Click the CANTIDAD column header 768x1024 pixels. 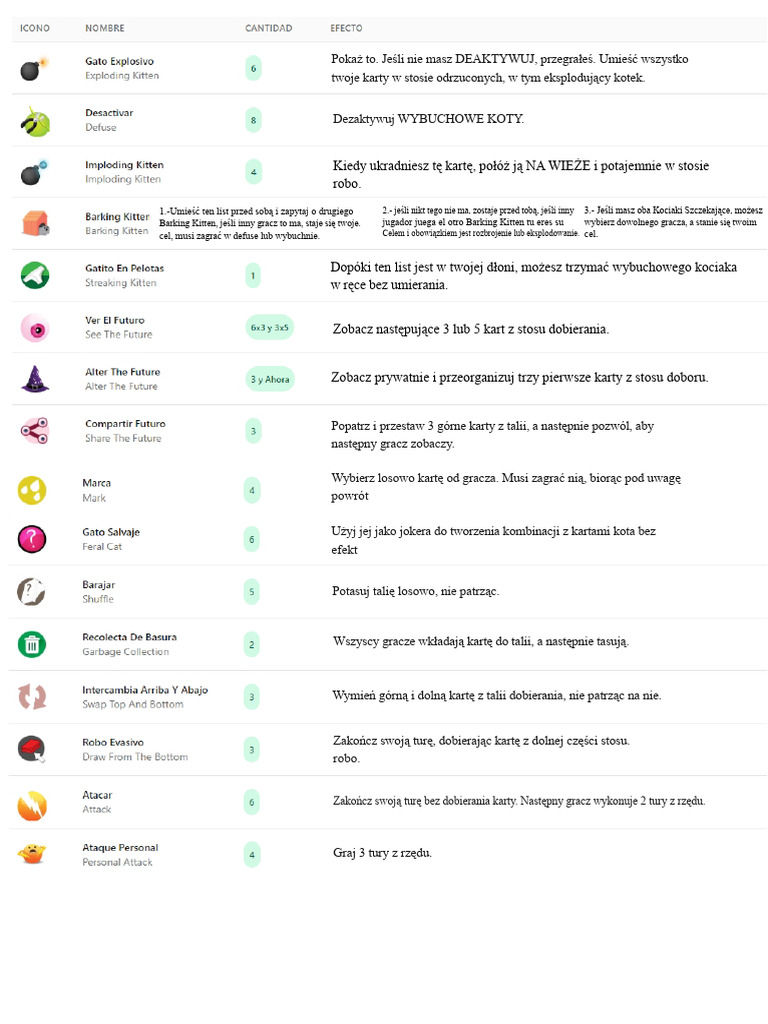(268, 28)
